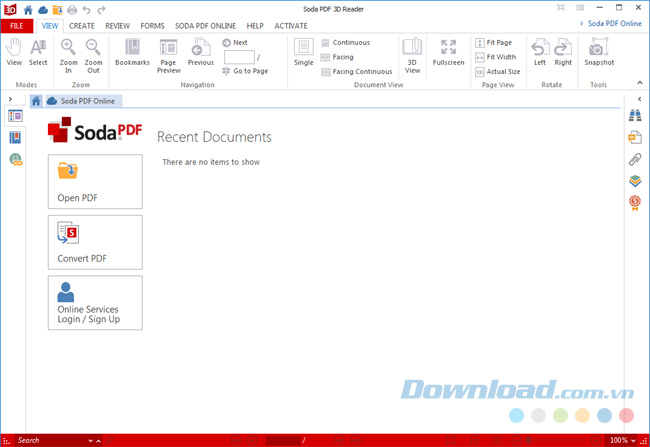Click the page number input field
Image resolution: width=650 pixels, height=447 pixels.
[x=239, y=57]
